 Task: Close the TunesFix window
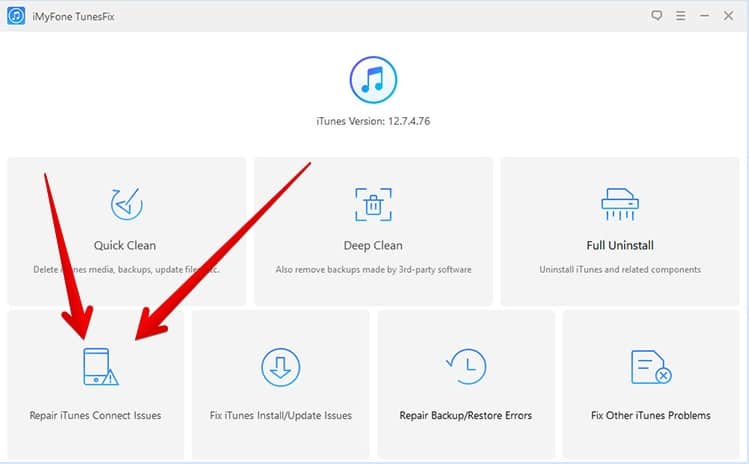tap(728, 16)
